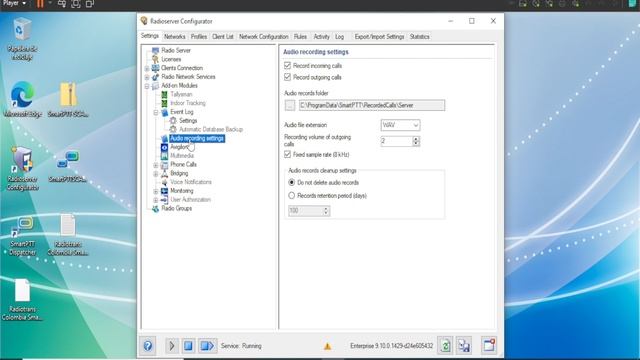Click the yellow warning triangle icon
The width and height of the screenshot is (640, 360).
tap(327, 346)
